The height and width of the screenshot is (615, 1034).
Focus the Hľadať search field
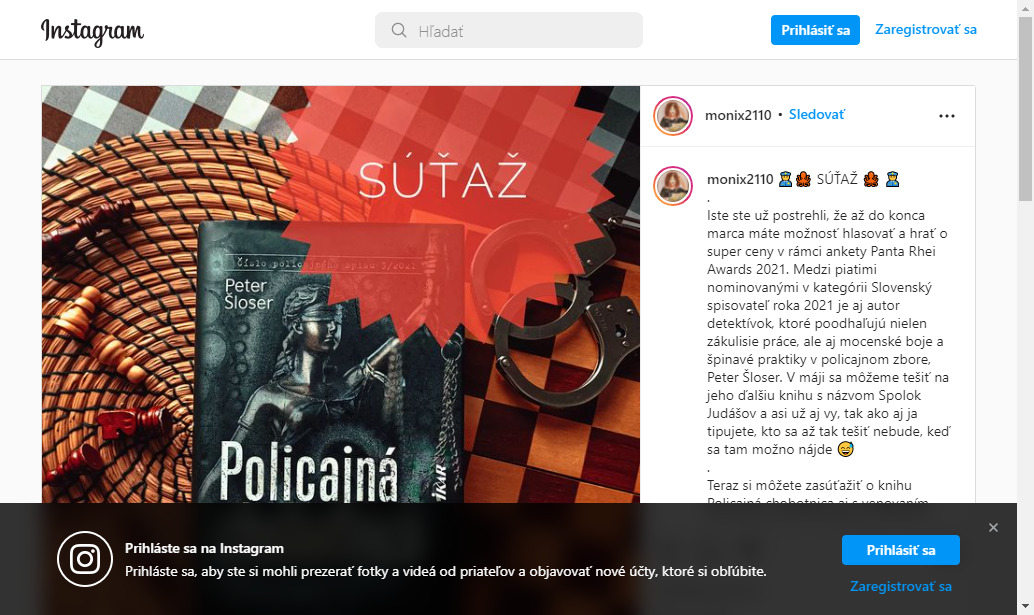(x=508, y=30)
